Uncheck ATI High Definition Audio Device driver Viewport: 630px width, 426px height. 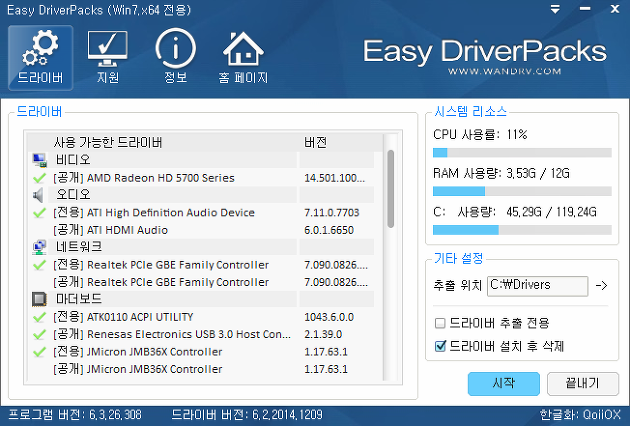point(39,213)
